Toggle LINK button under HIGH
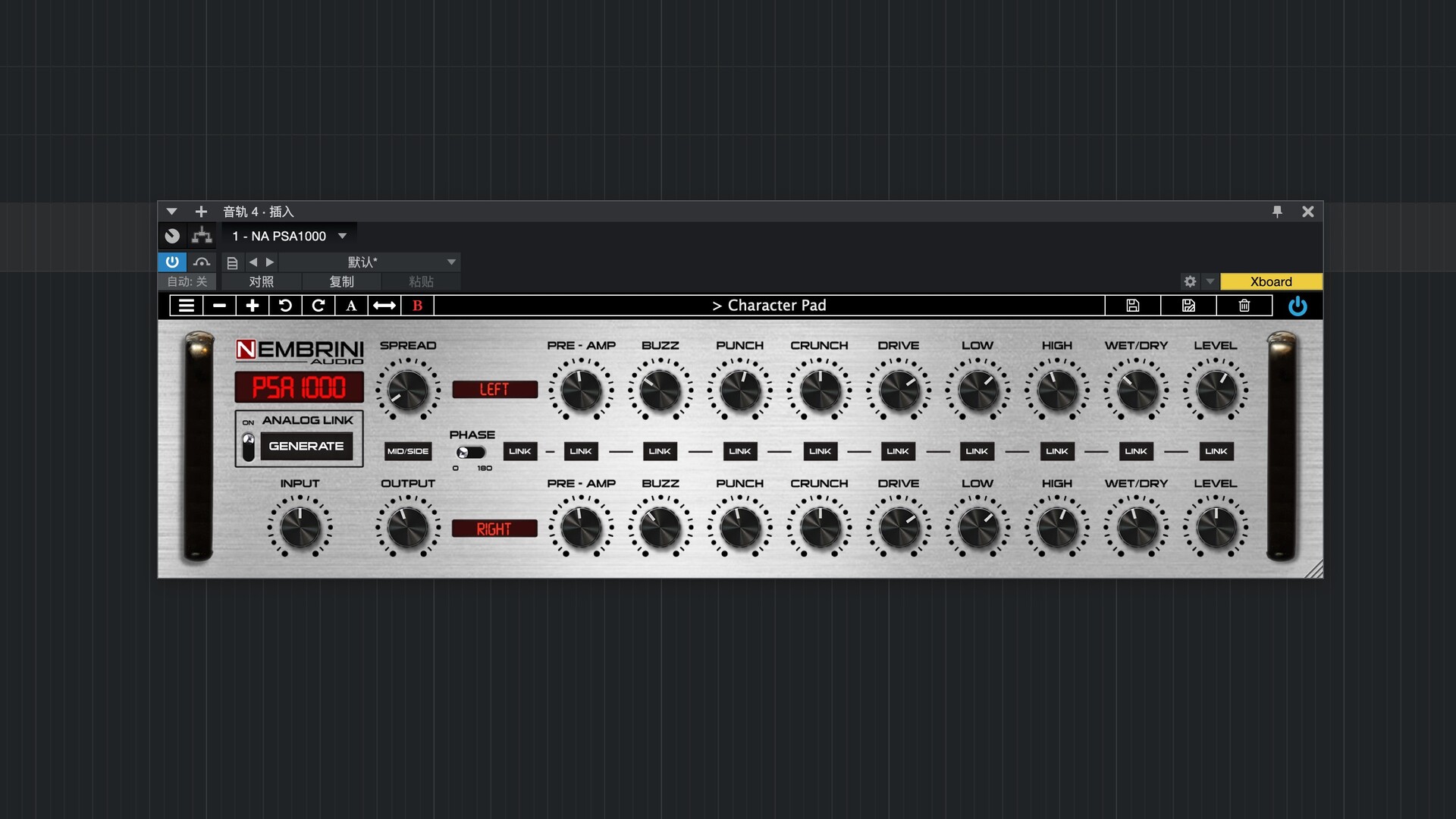Viewport: 1456px width, 819px height. tap(1057, 451)
